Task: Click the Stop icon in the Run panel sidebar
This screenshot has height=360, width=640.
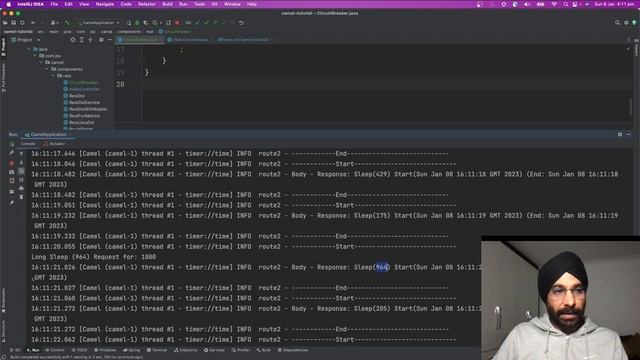Action: tap(11, 163)
